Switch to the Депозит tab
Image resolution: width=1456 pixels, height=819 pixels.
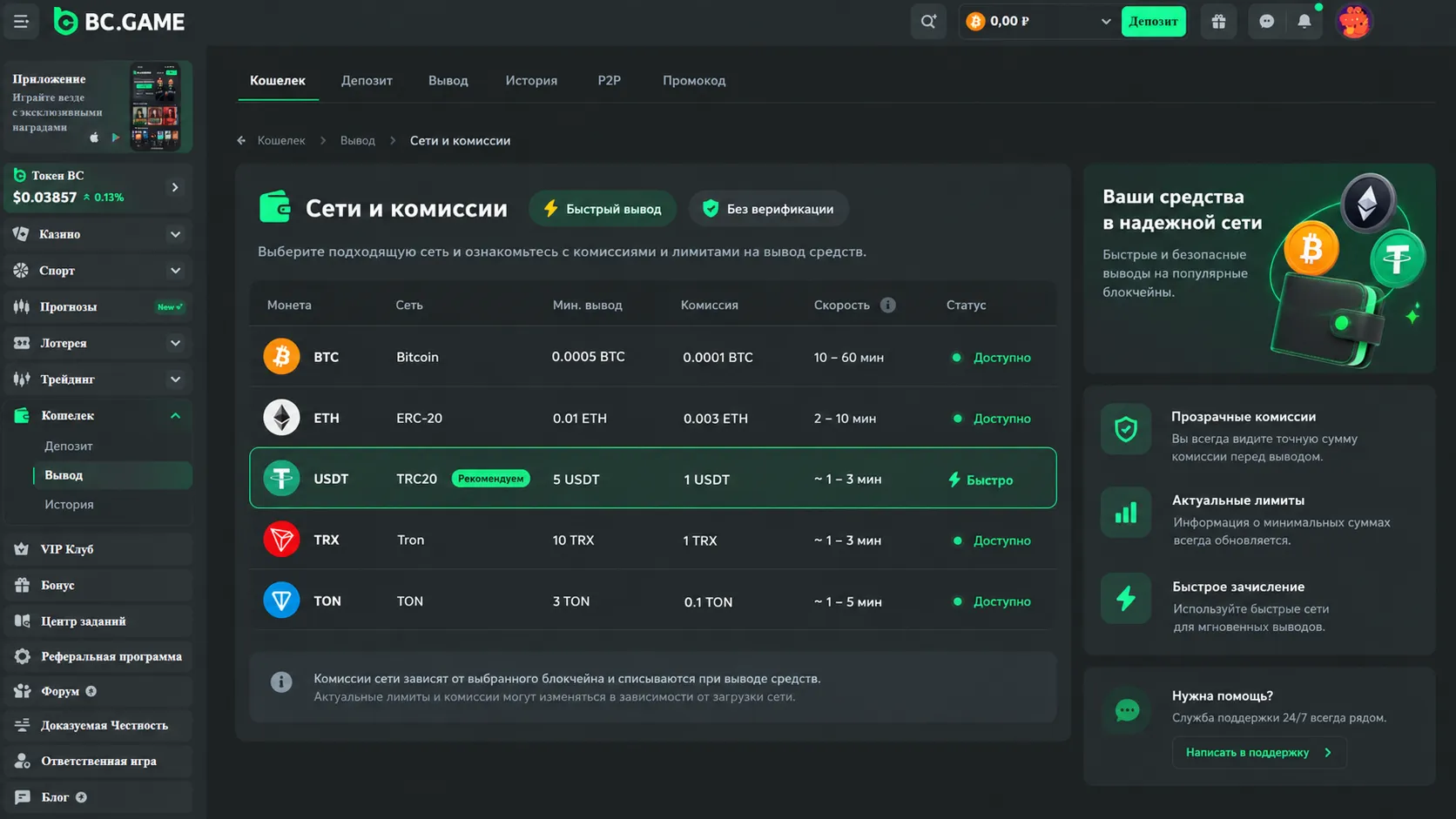point(367,81)
